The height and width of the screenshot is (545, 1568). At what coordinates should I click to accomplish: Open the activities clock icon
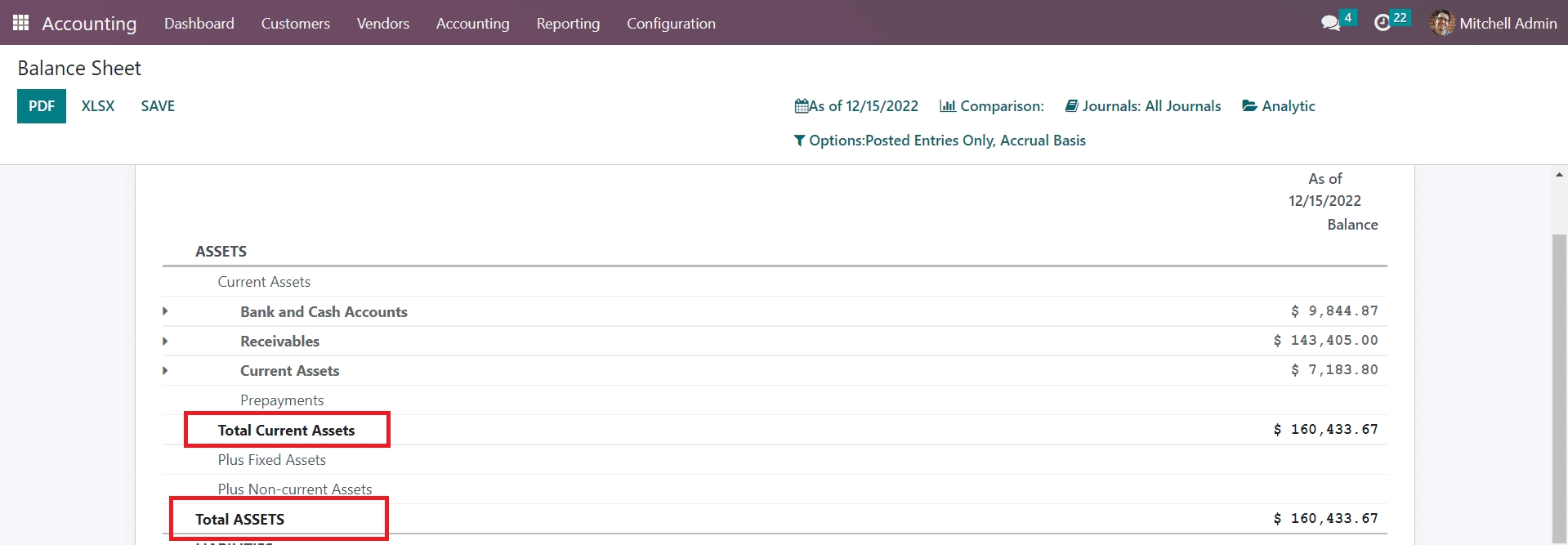pyautogui.click(x=1382, y=23)
